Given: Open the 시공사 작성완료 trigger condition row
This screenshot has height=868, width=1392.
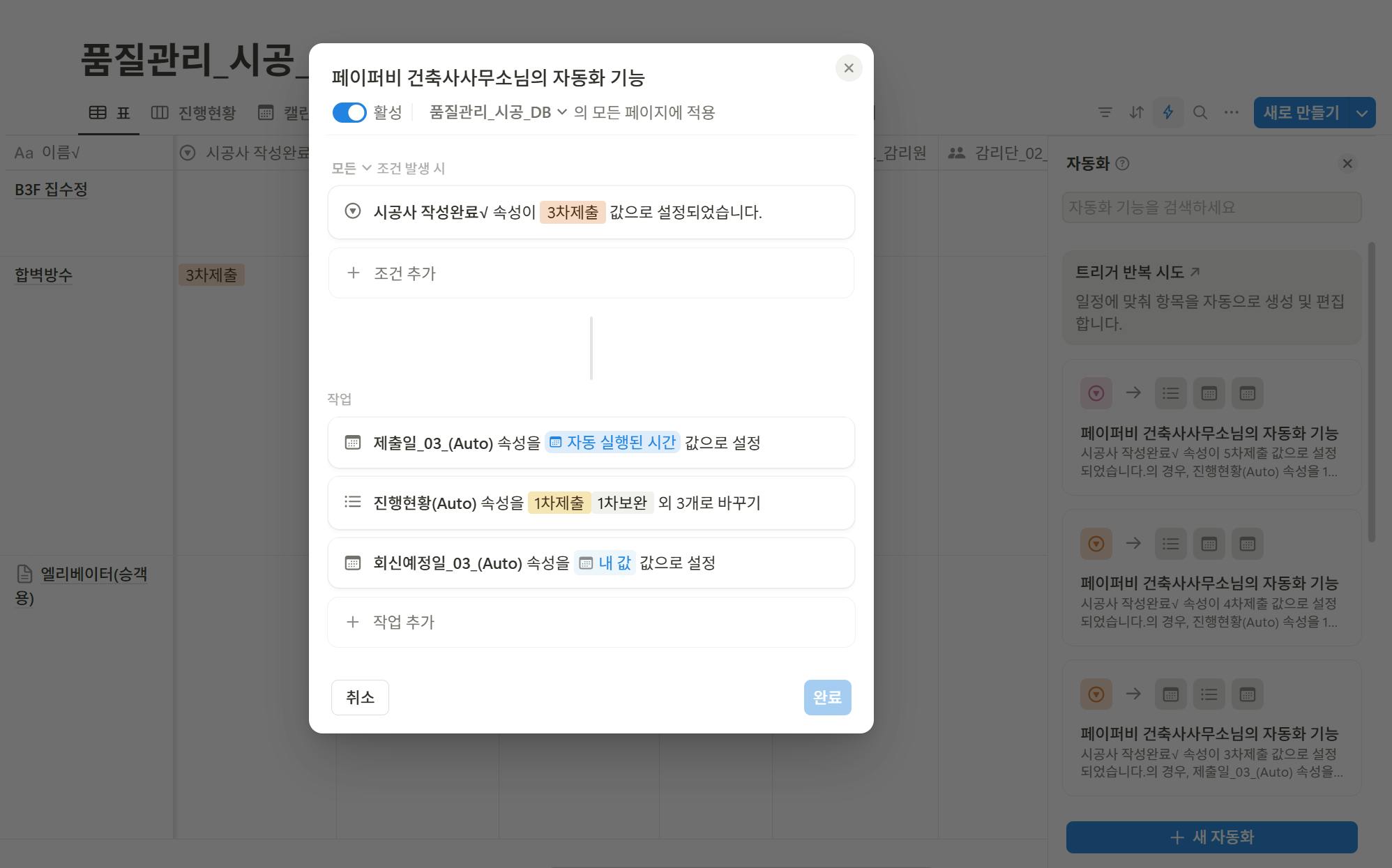Looking at the screenshot, I should point(591,212).
